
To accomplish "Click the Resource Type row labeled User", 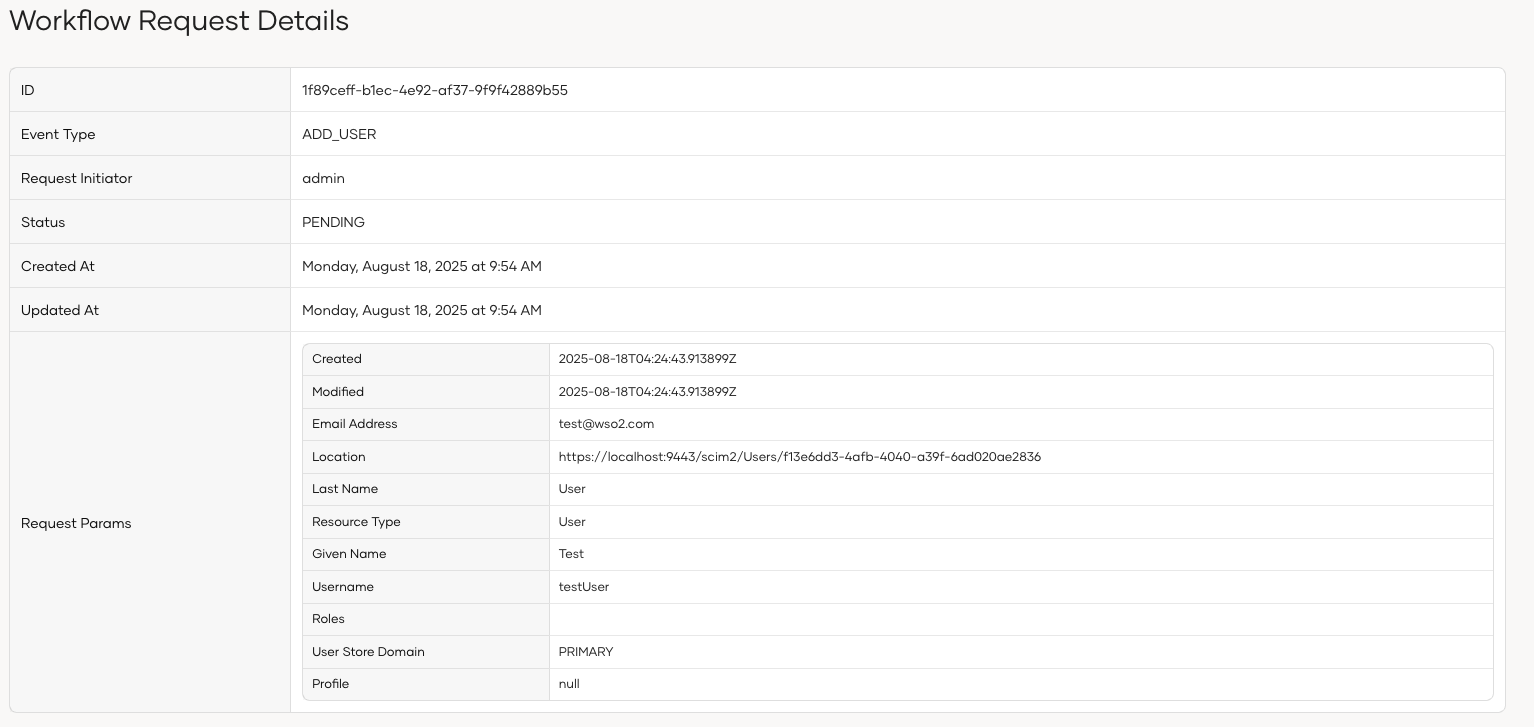I will coord(571,521).
